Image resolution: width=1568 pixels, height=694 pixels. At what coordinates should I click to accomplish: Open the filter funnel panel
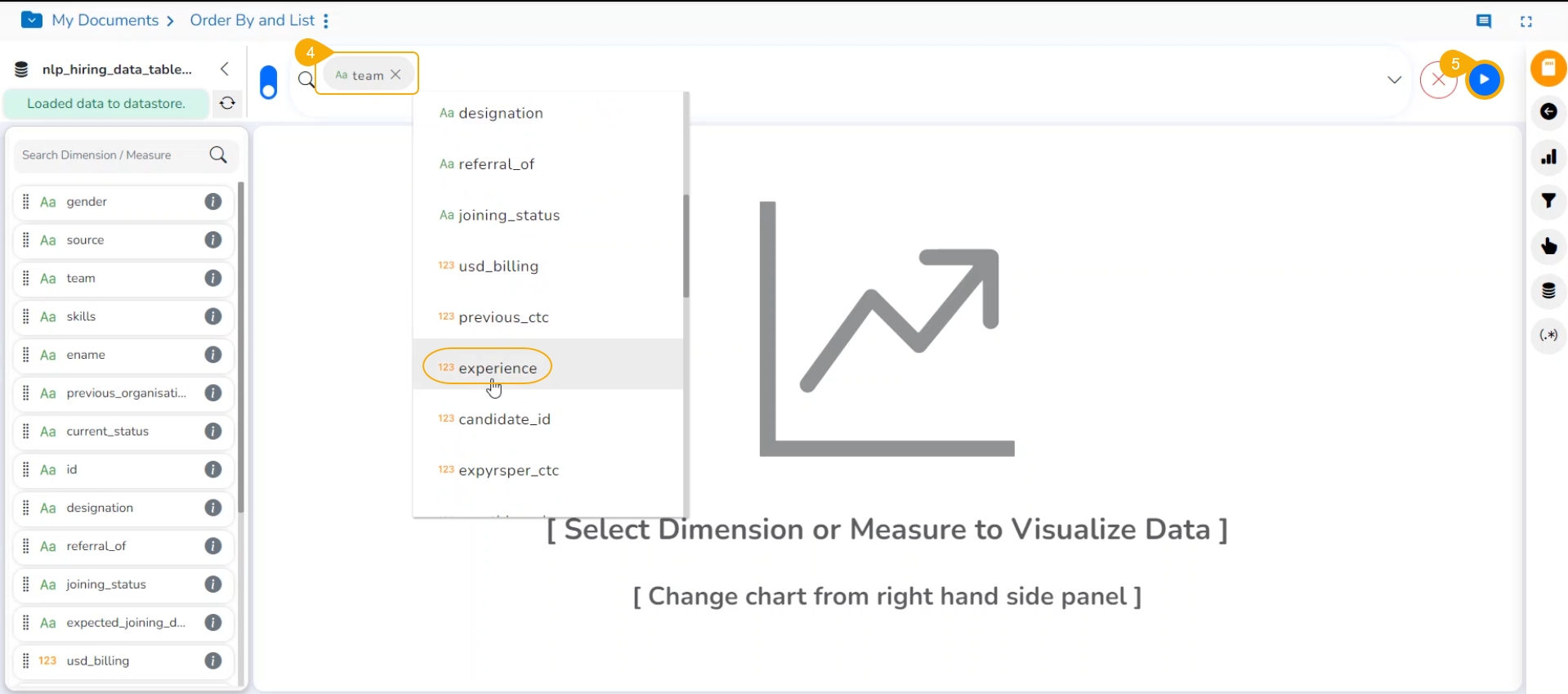tap(1548, 201)
